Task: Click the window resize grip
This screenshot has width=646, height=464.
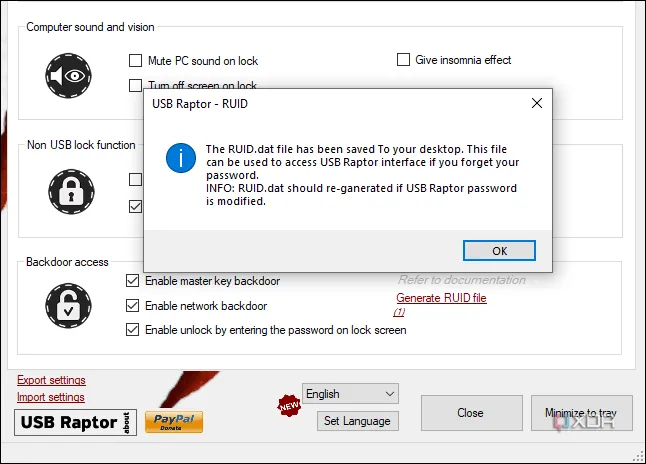Action: [639, 457]
